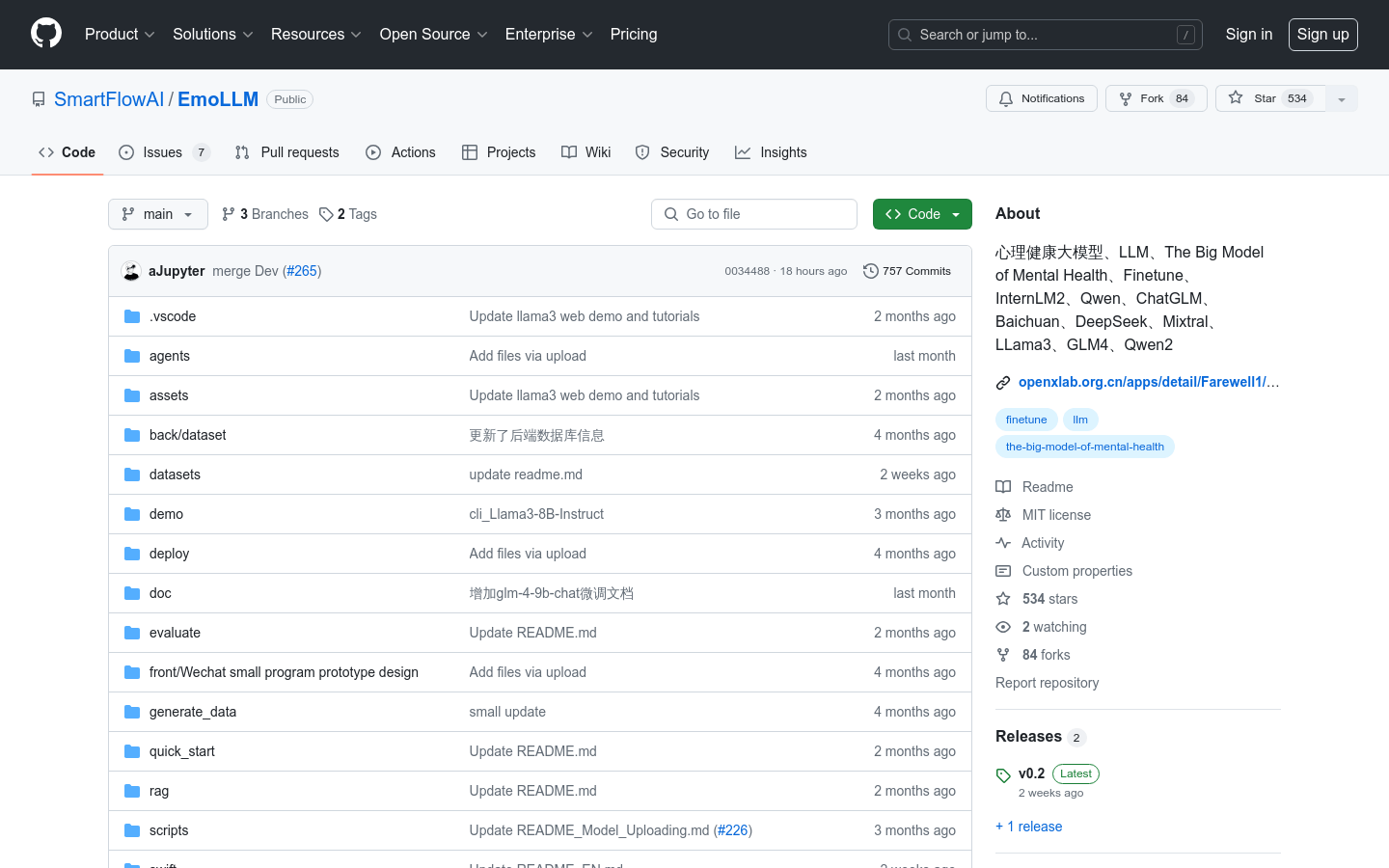This screenshot has height=868, width=1389.
Task: Open the main branch selector dropdown
Action: click(x=158, y=214)
